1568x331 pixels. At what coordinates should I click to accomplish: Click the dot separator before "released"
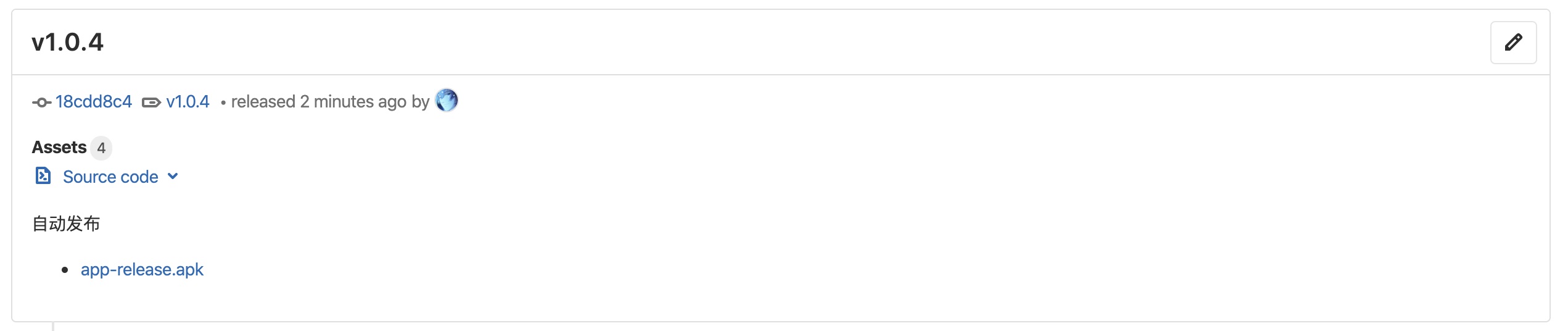pyautogui.click(x=223, y=103)
